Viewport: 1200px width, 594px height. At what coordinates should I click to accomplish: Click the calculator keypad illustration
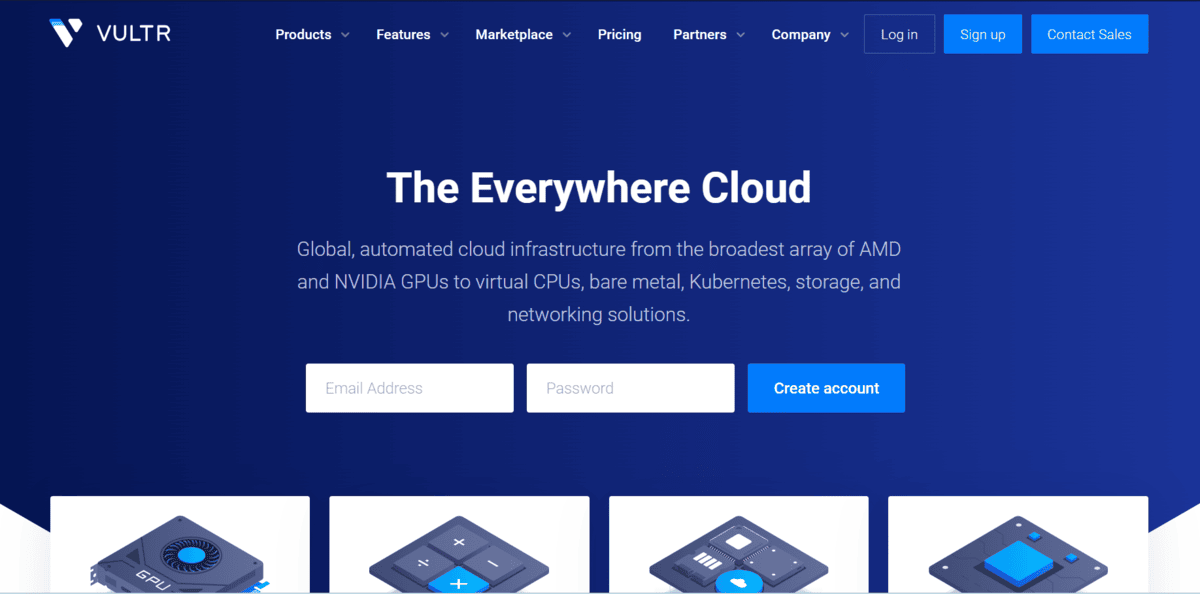coord(459,558)
